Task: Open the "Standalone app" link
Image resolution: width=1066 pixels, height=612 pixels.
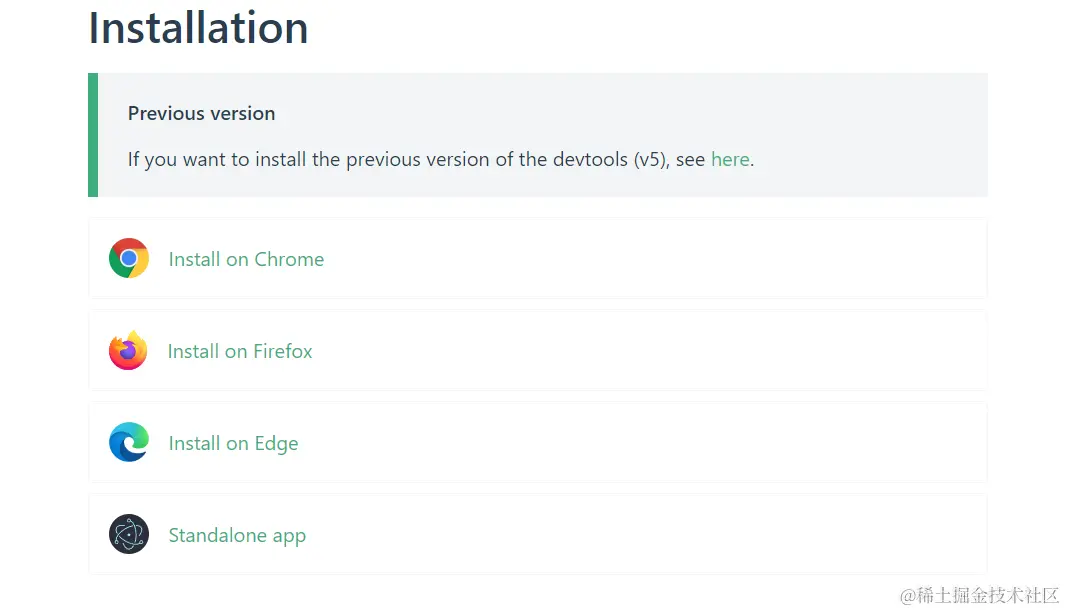Action: coord(237,535)
